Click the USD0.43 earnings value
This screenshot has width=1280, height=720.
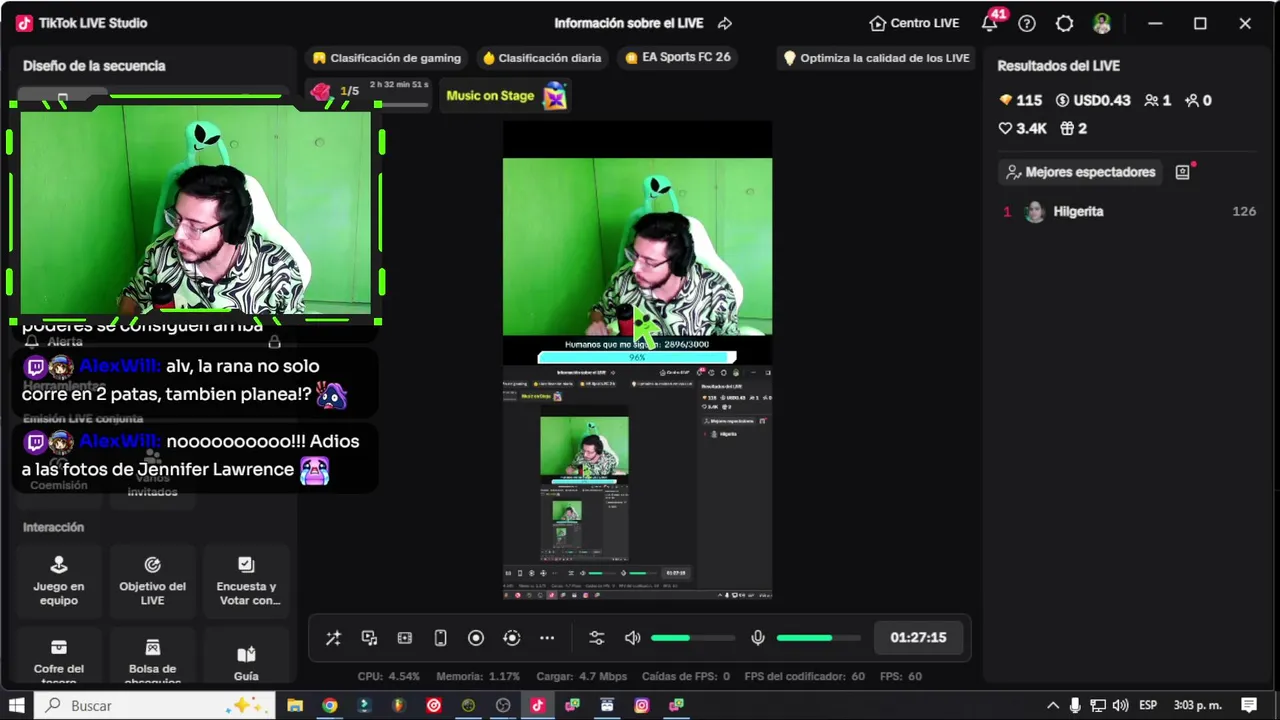pos(1092,100)
